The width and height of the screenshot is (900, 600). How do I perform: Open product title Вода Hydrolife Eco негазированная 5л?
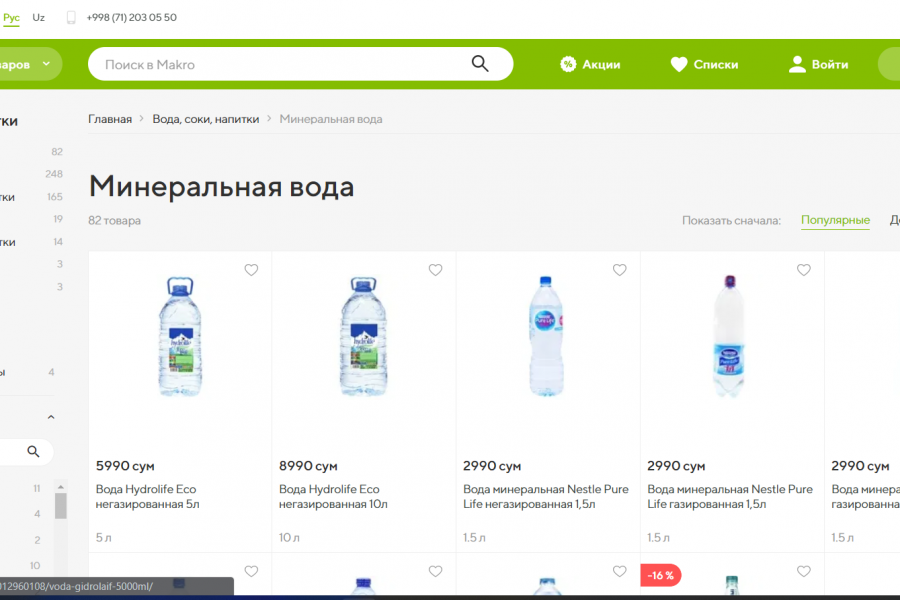pyautogui.click(x=148, y=497)
